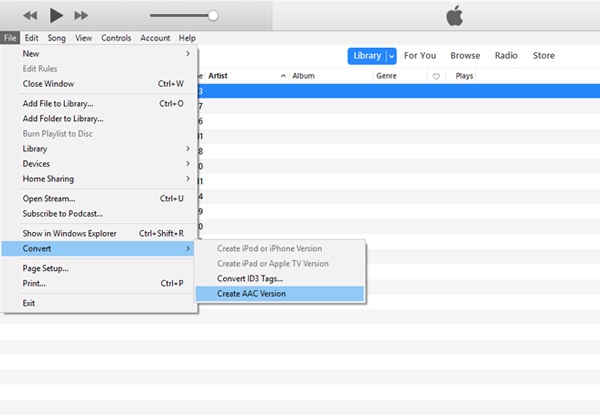Sort by the Album column header
This screenshot has width=600, height=416.
(x=331, y=76)
